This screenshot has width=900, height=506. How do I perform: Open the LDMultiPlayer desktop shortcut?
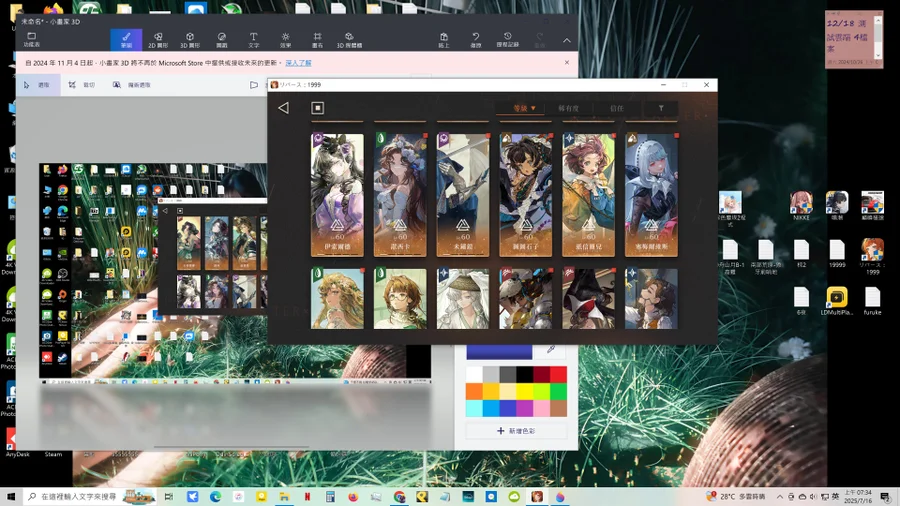tap(837, 301)
